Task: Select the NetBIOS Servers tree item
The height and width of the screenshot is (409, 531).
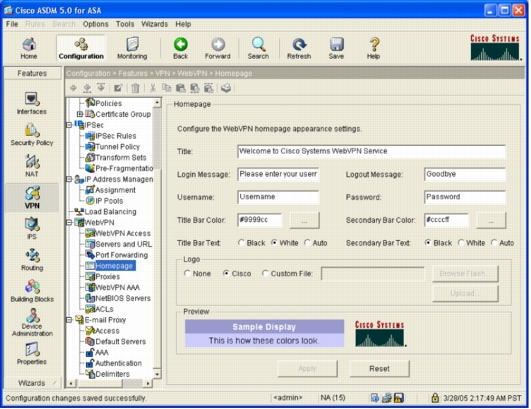Action: [x=118, y=298]
